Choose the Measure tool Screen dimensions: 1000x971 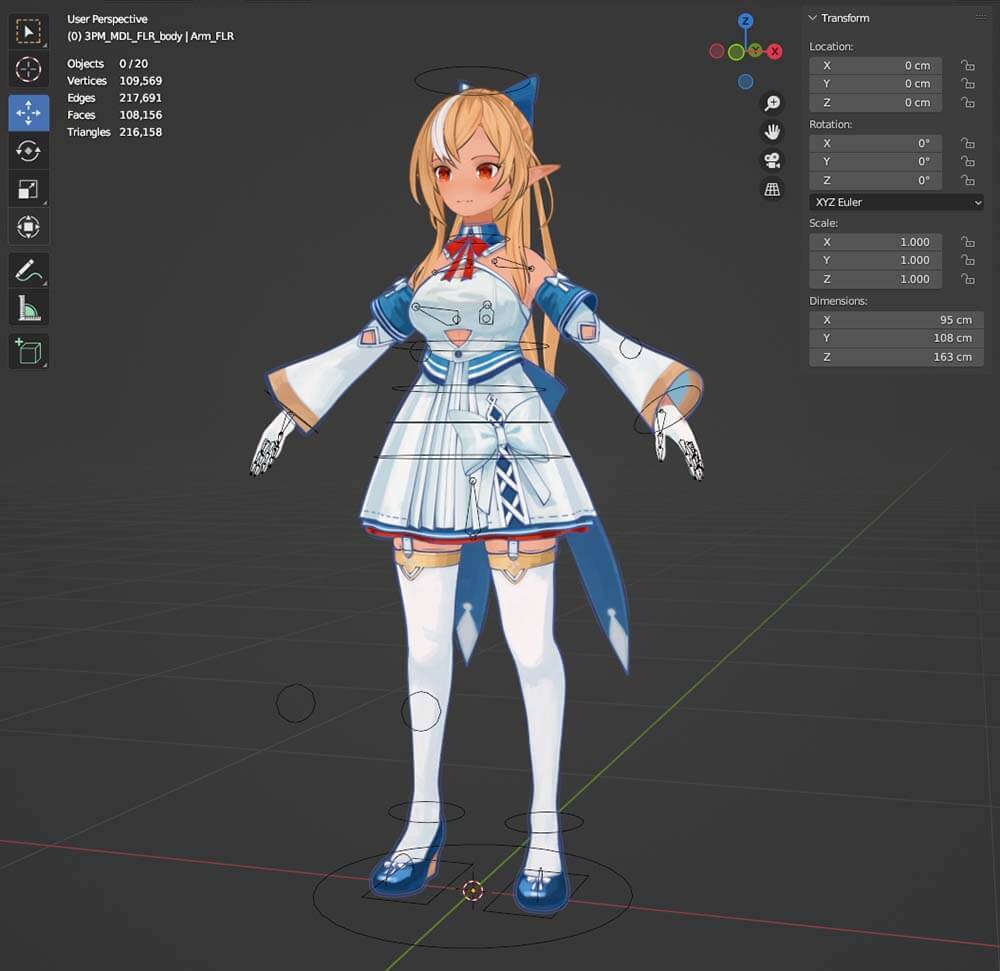(x=28, y=309)
